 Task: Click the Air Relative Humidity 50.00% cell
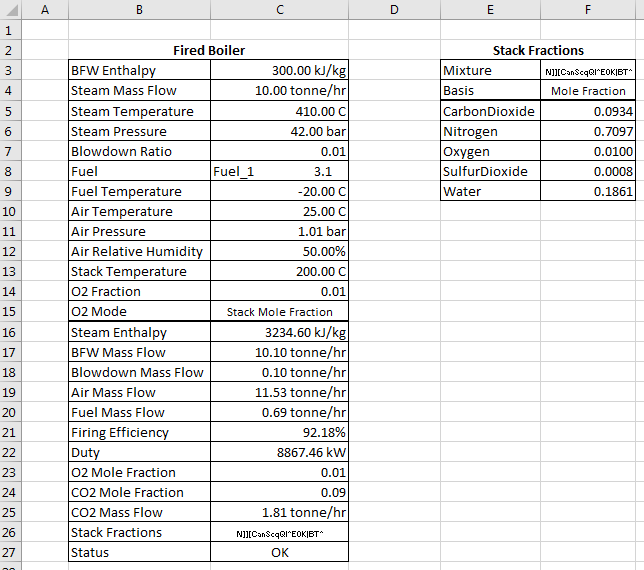coord(279,251)
